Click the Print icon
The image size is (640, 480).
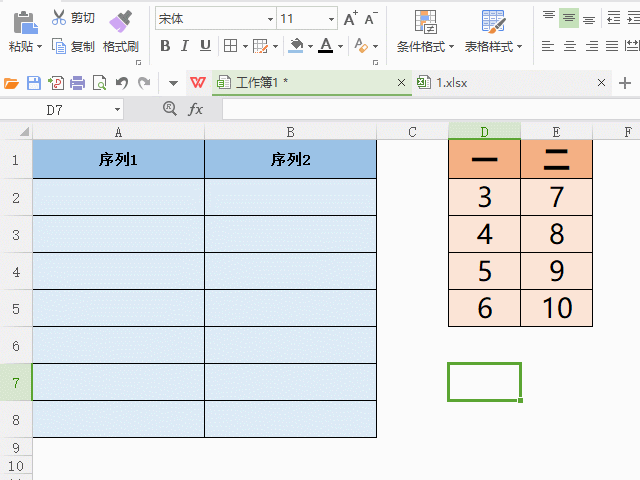click(78, 83)
